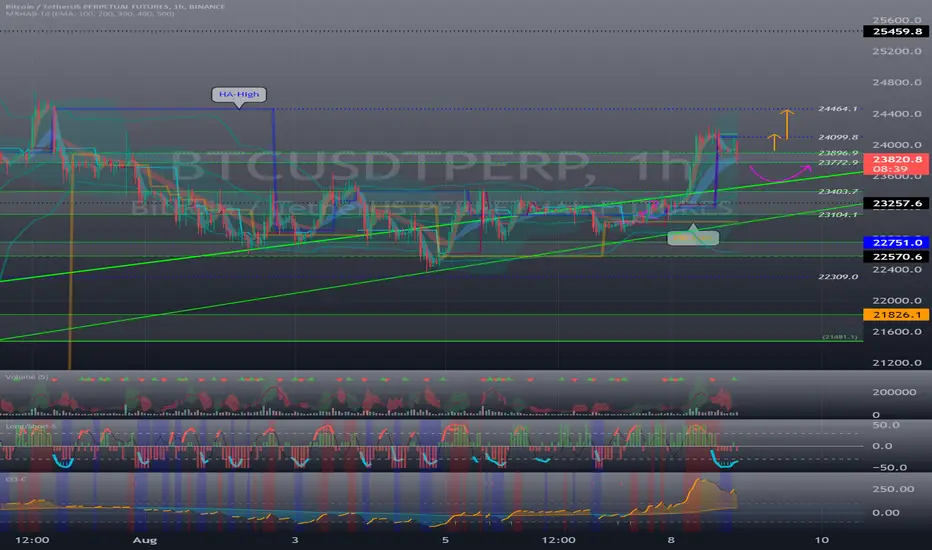This screenshot has height=550, width=932.
Task: Select the Aug date on time axis
Action: pos(144,540)
